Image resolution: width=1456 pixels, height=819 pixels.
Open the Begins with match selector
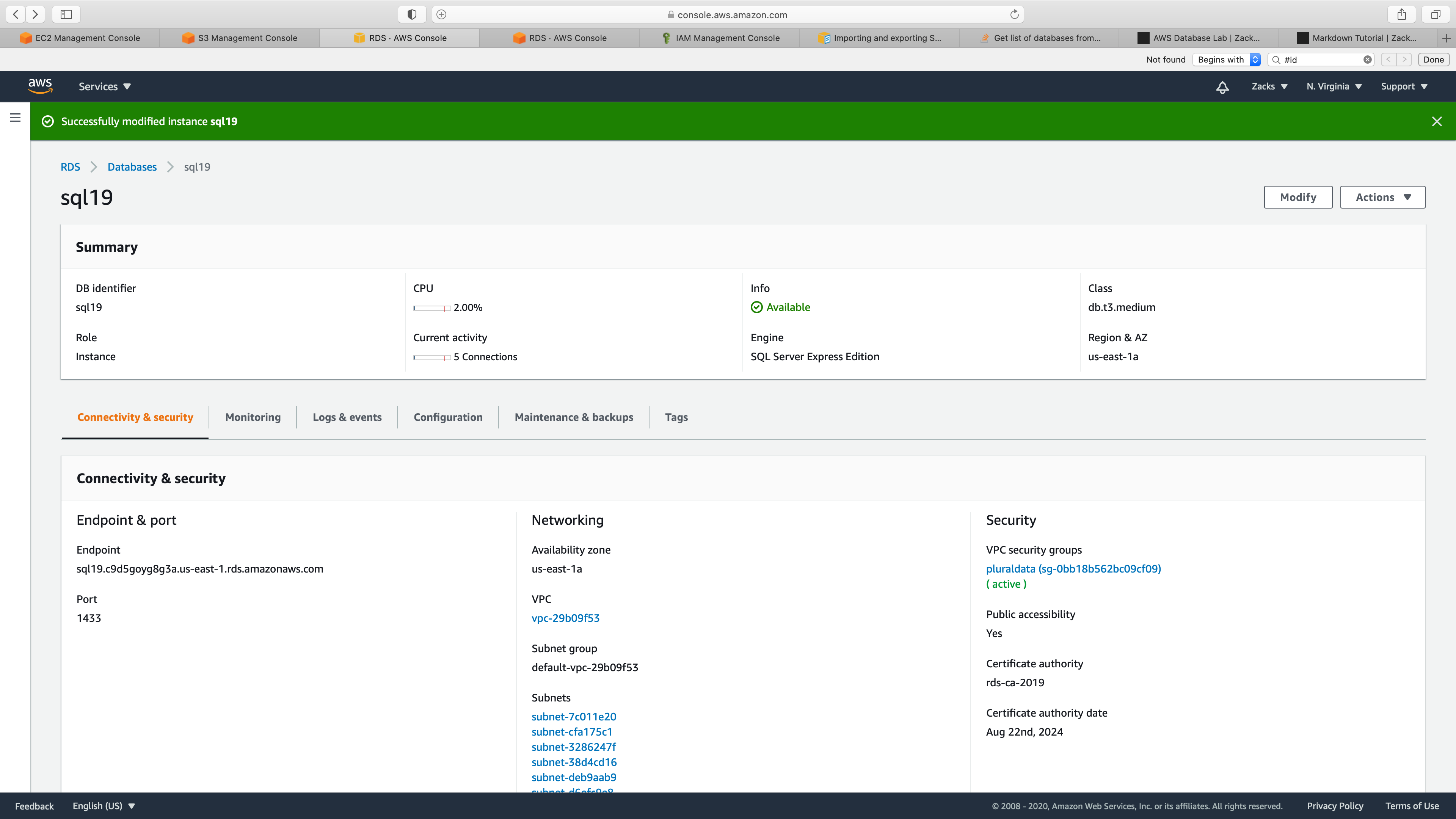[x=1226, y=60]
